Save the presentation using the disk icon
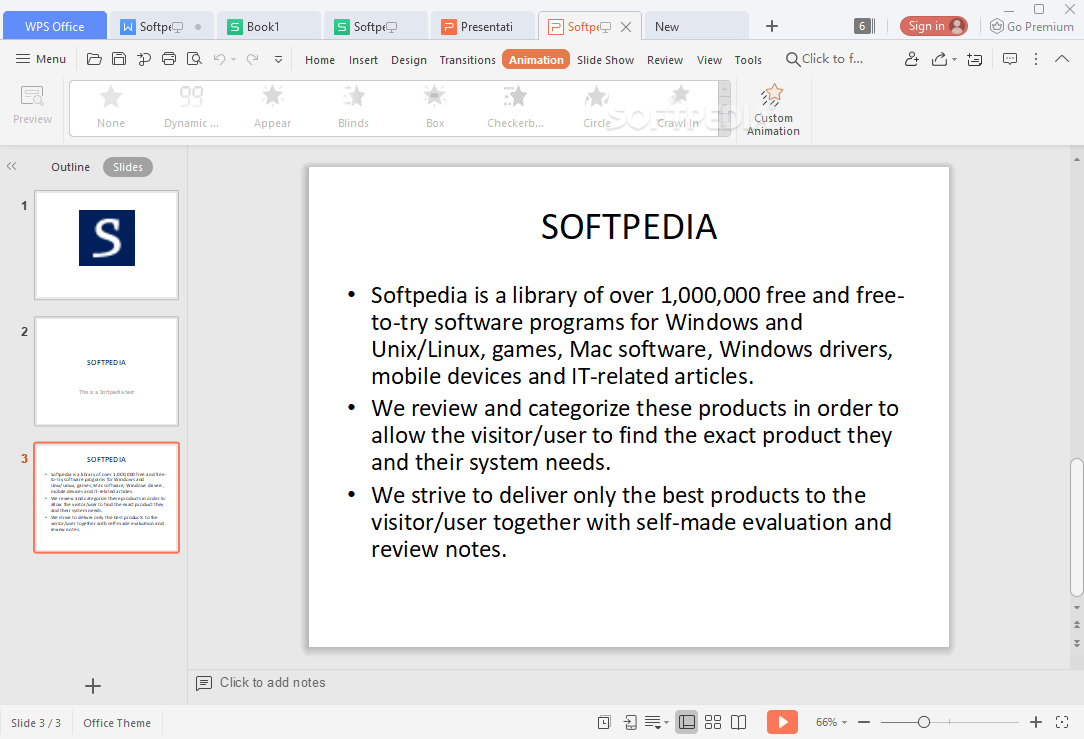 tap(119, 59)
